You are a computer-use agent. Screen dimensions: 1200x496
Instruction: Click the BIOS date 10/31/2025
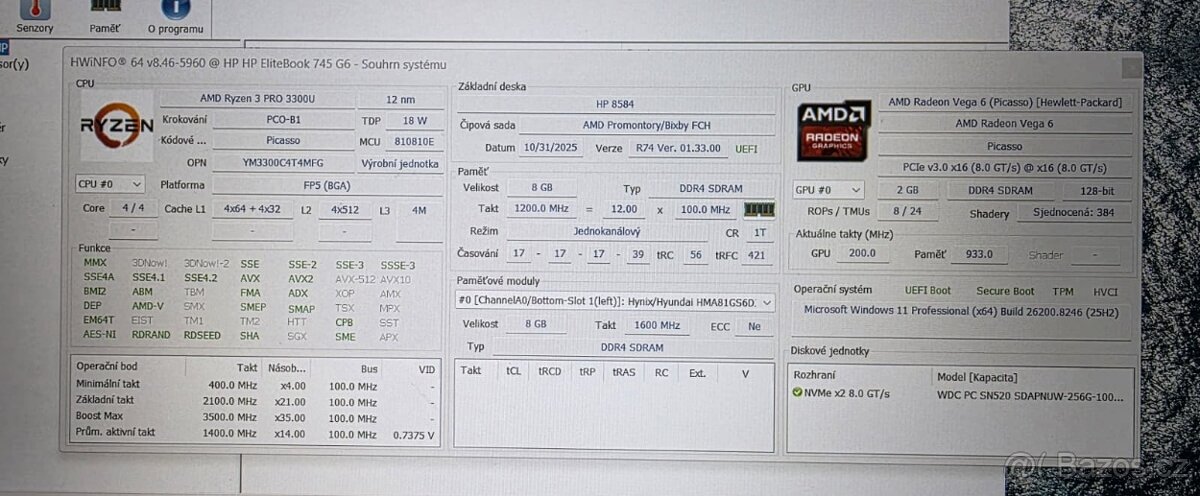coord(549,147)
